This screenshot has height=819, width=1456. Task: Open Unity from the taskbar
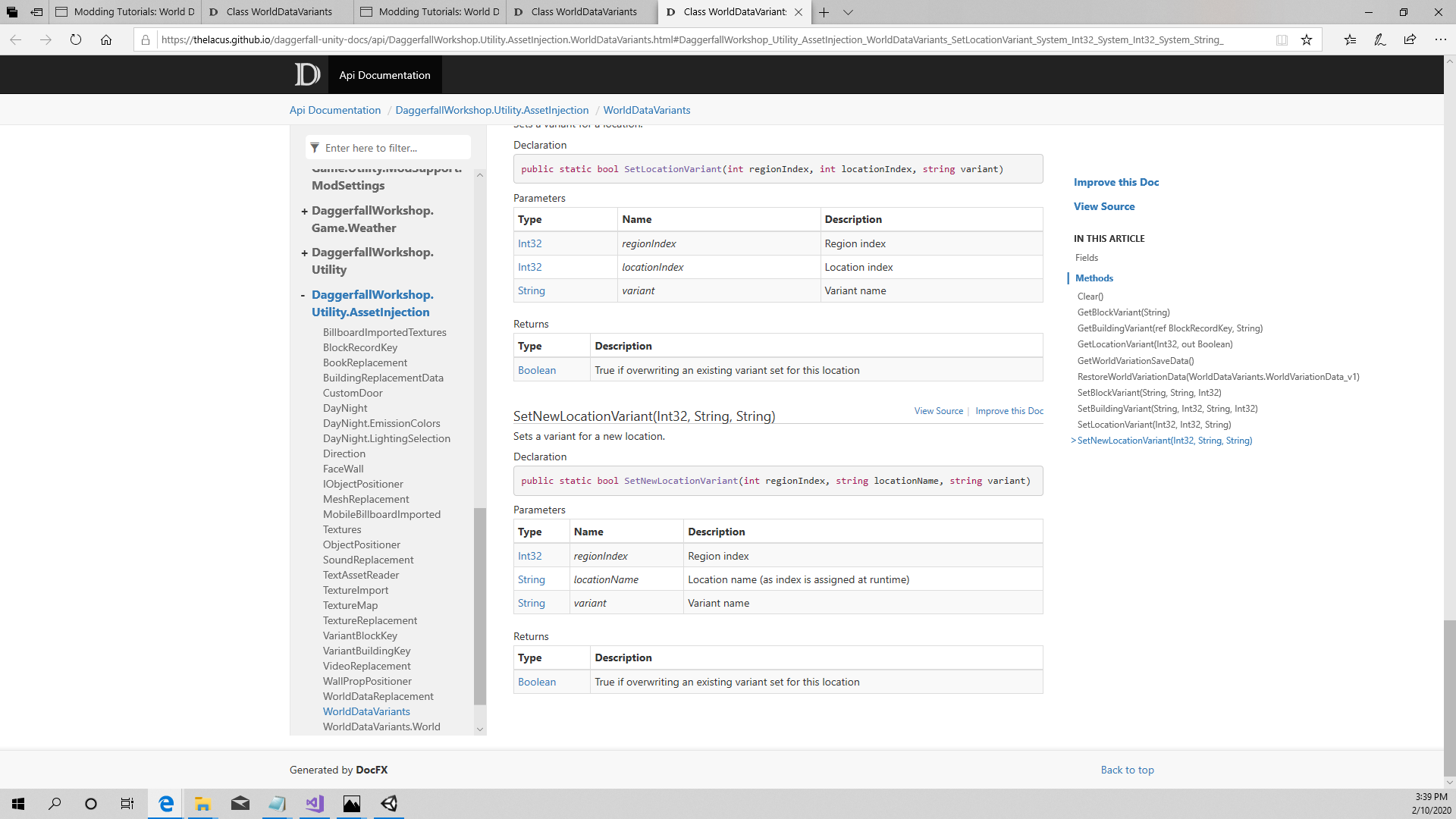click(389, 804)
